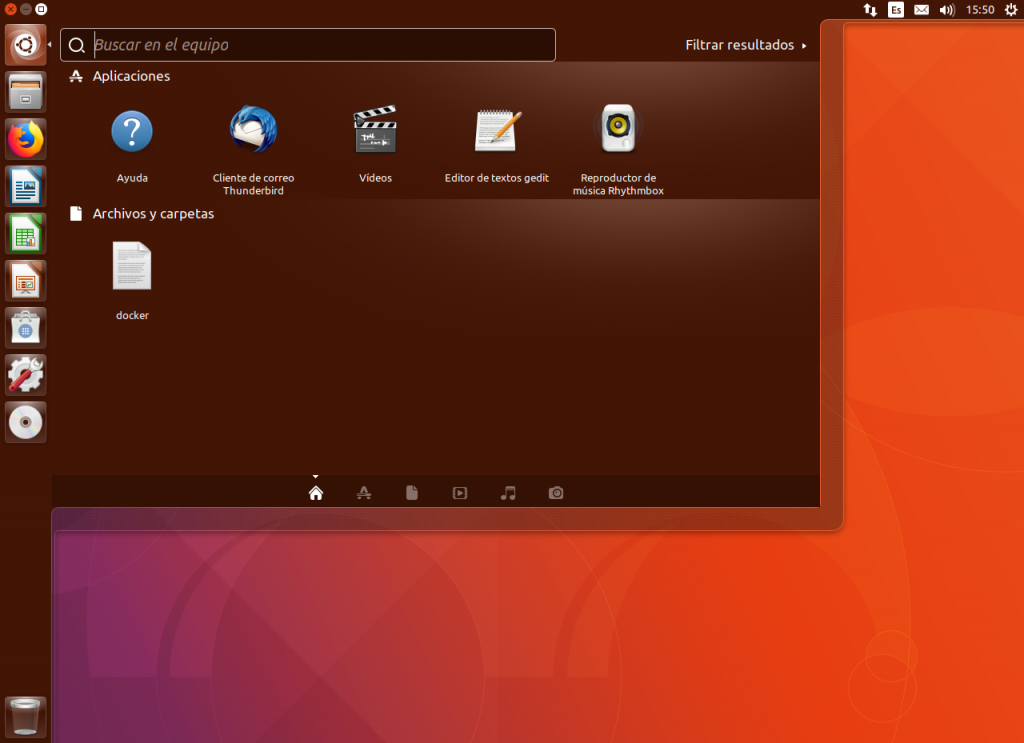This screenshot has height=743, width=1024.
Task: Launch Firefox from the launcher
Action: pos(25,139)
